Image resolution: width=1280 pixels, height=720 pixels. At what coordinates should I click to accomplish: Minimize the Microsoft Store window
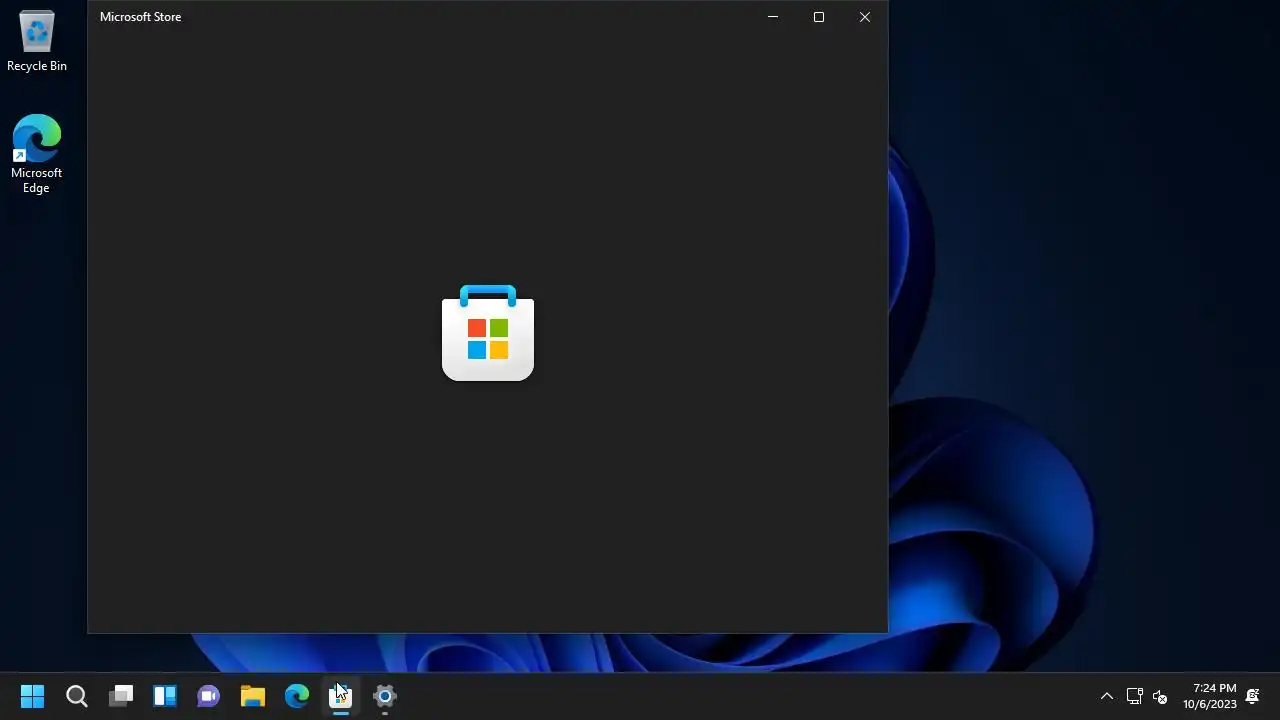coord(773,17)
